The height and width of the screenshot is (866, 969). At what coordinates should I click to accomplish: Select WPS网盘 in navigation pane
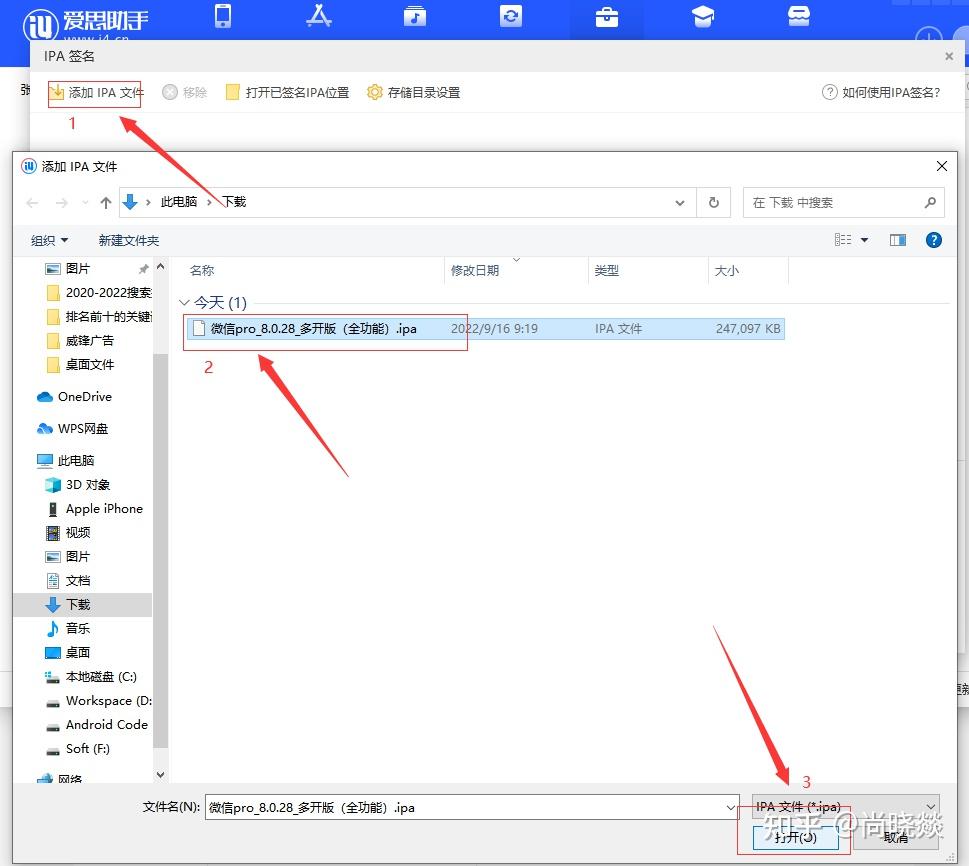72,429
